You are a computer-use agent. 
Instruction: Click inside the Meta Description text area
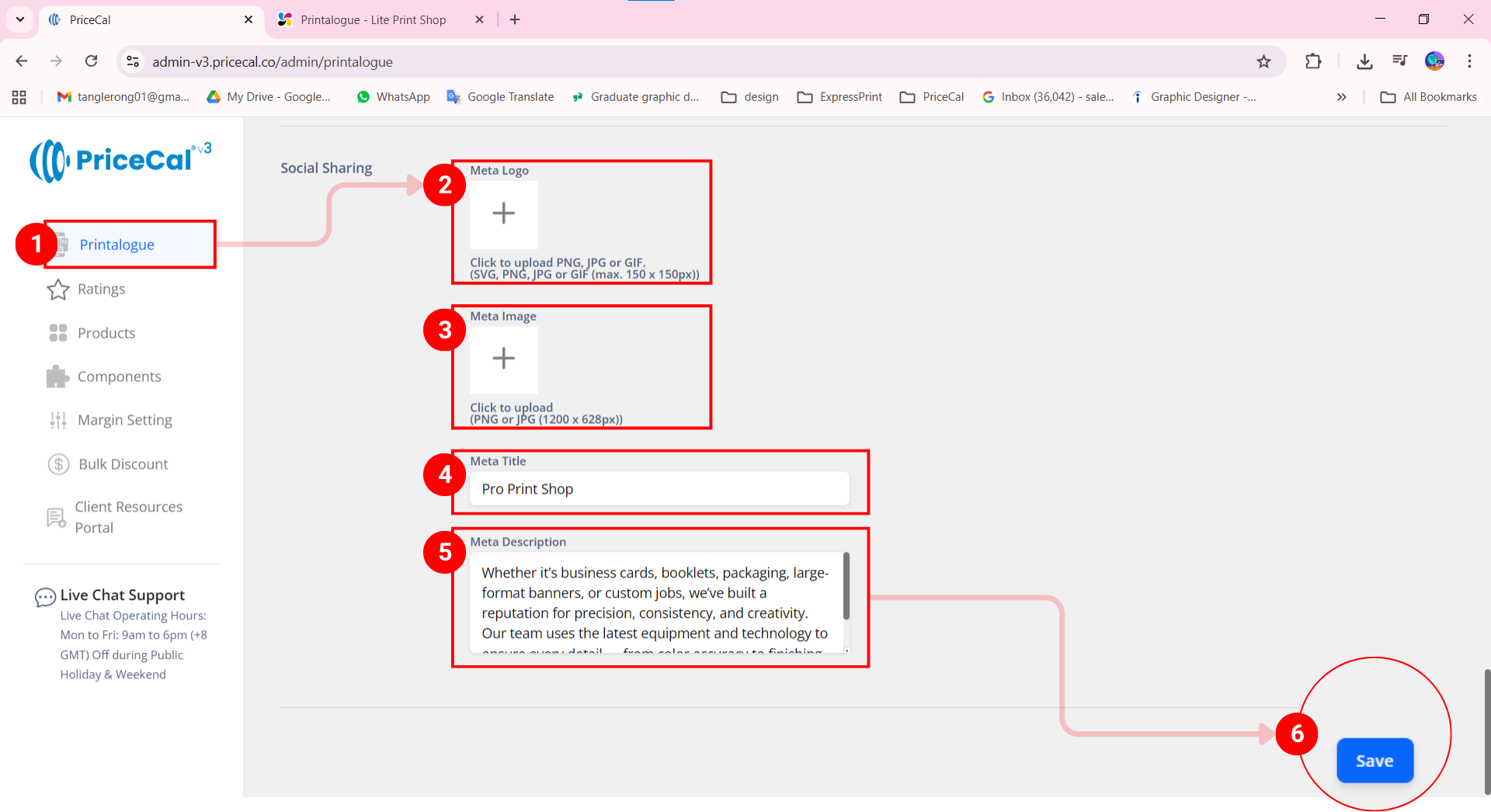652,602
